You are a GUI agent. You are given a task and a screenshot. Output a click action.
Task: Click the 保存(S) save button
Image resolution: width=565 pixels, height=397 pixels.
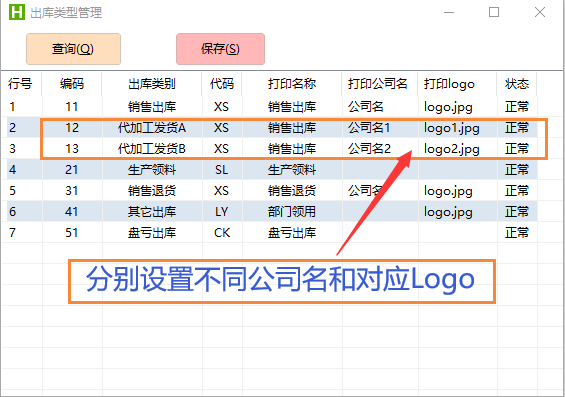click(220, 49)
